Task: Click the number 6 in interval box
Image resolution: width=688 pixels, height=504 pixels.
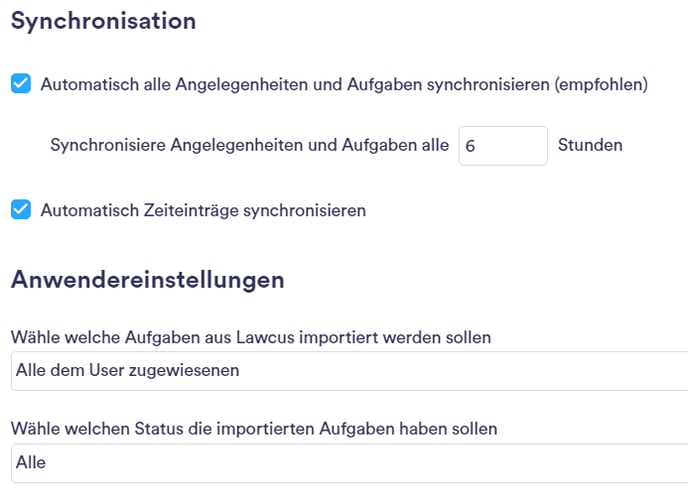Action: (x=470, y=146)
